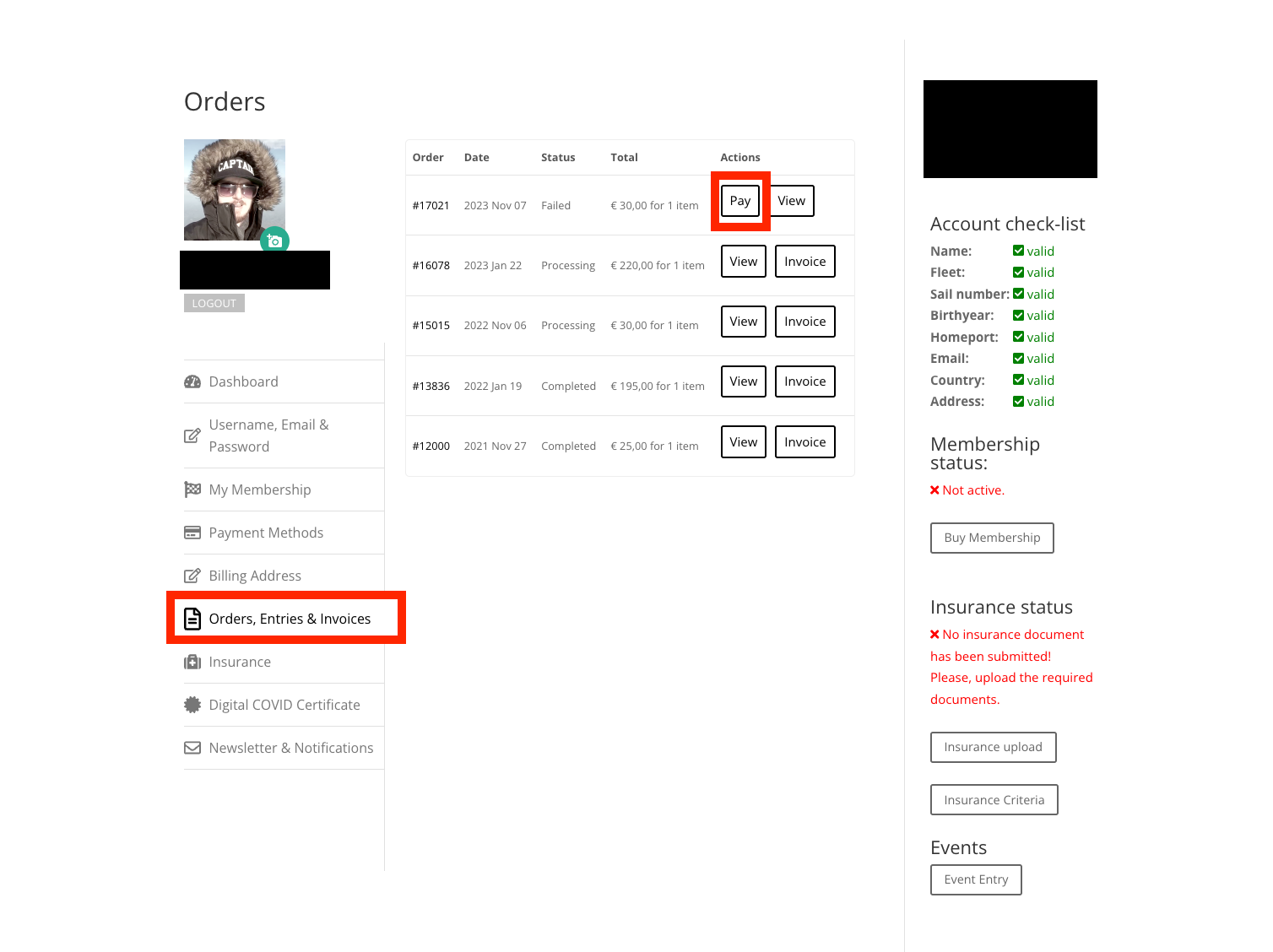The image size is (1273, 952).
Task: View order #16078 details
Action: coord(743,262)
